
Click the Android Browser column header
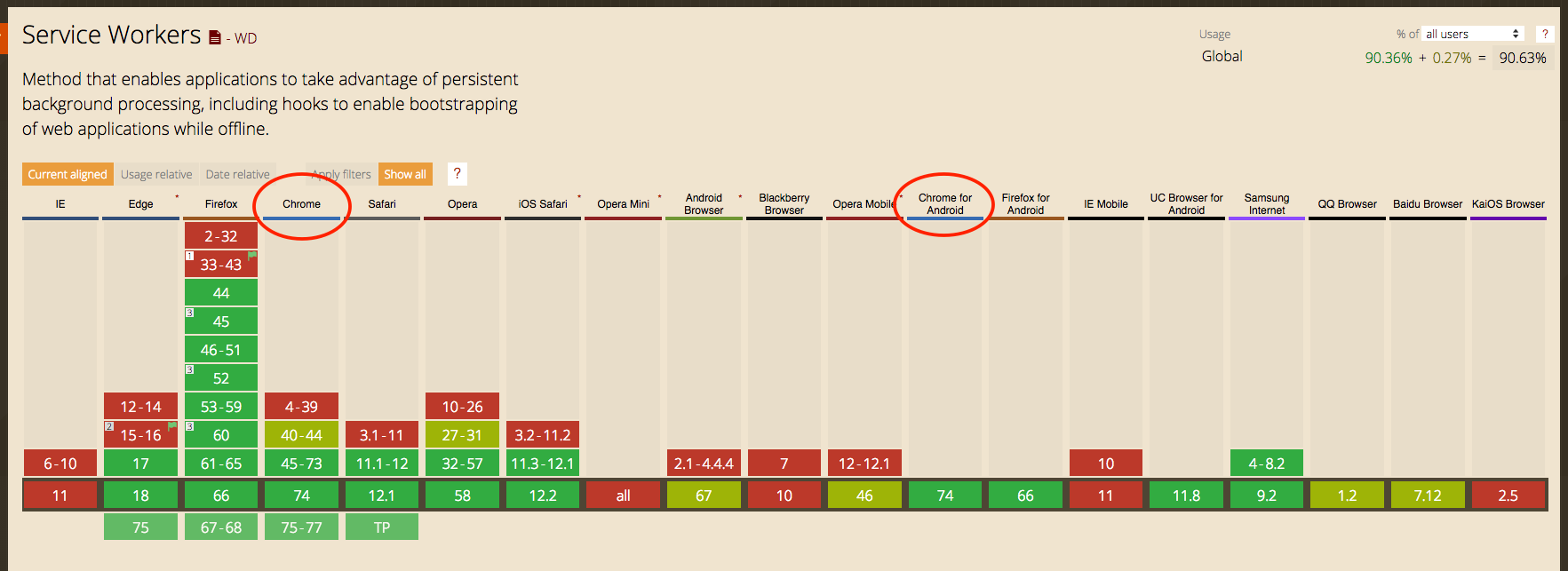tap(704, 204)
